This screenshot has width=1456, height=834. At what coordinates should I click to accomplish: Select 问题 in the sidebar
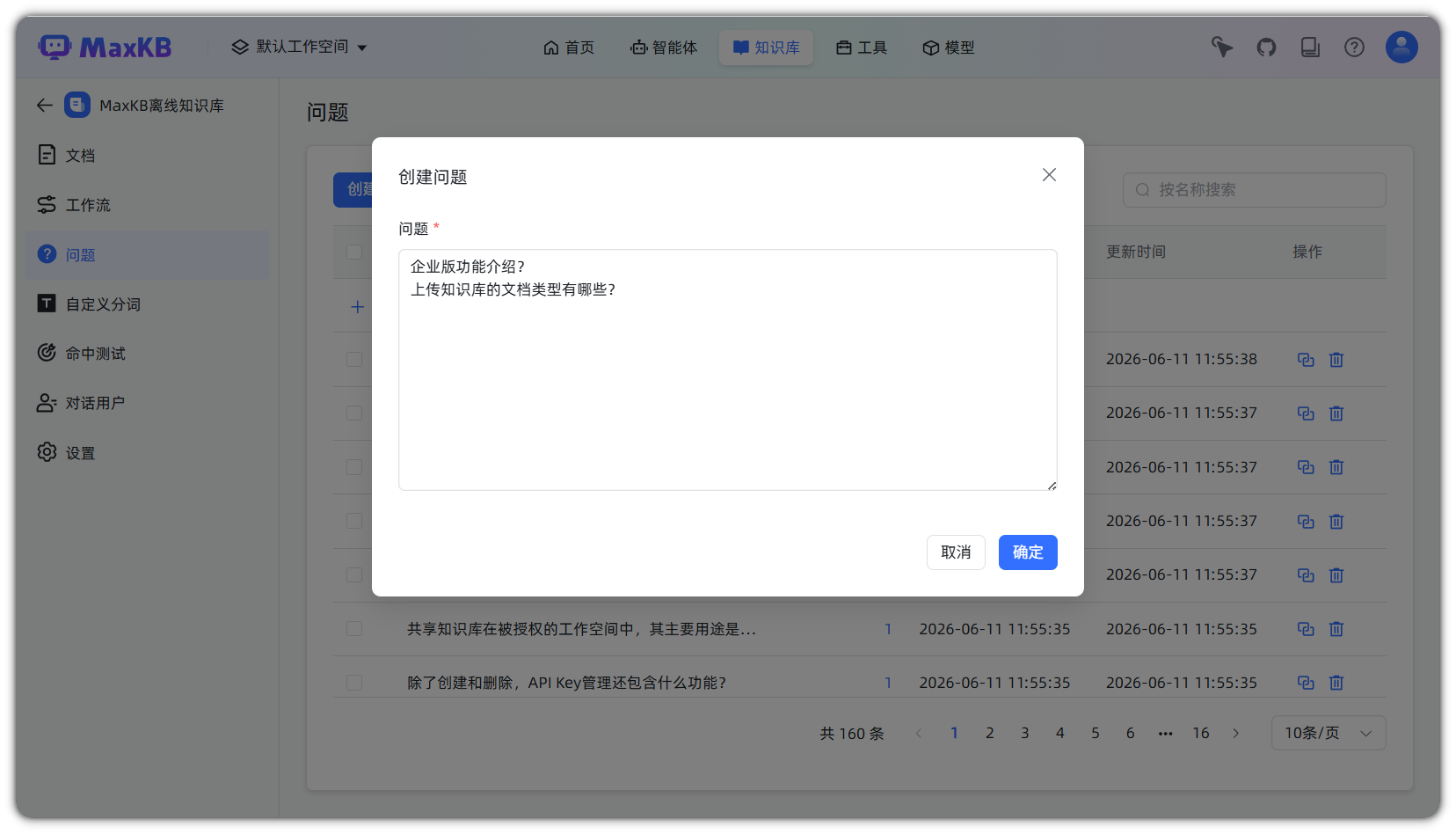[148, 255]
